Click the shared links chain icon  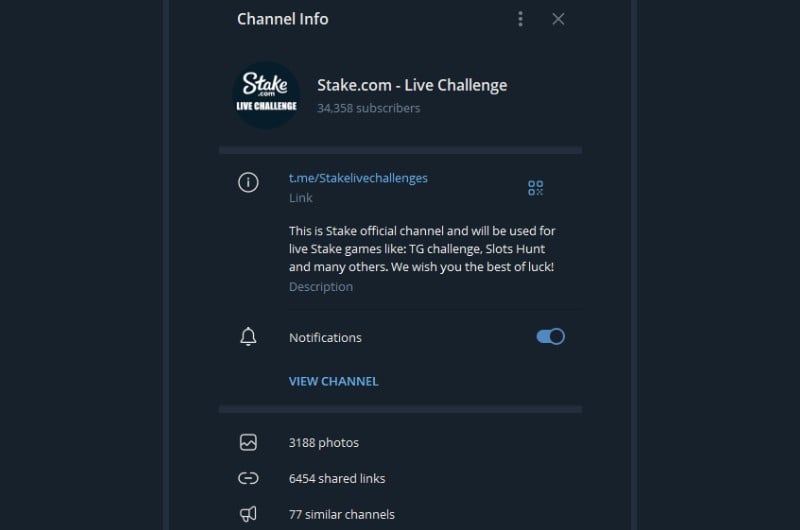(248, 478)
